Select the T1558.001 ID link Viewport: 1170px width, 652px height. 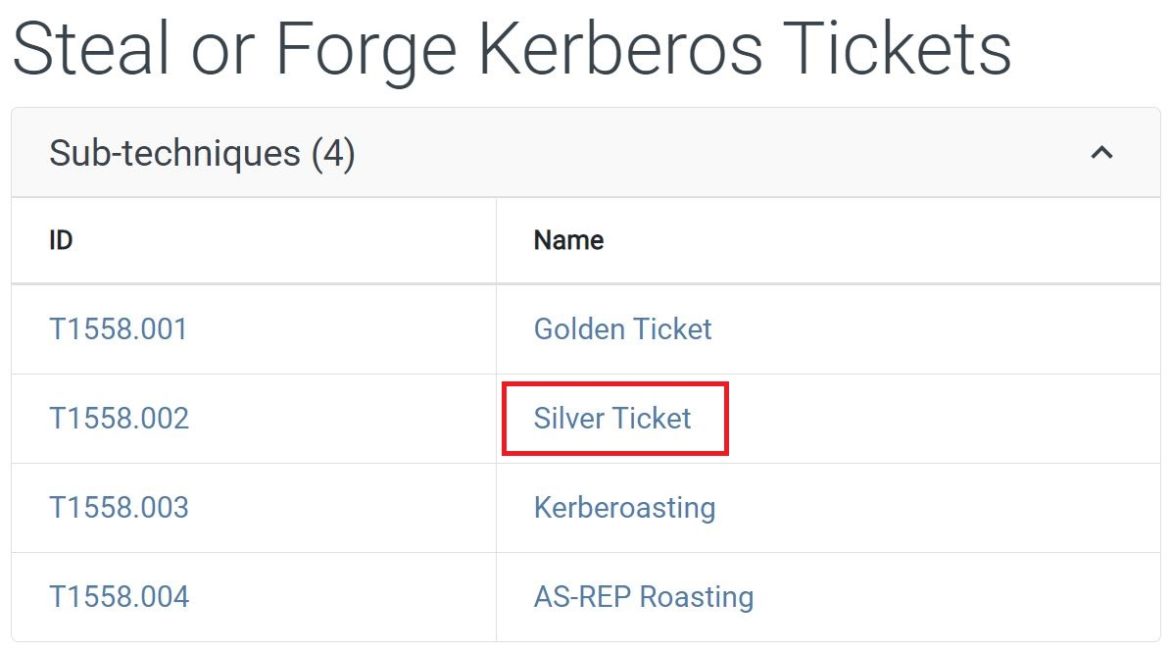118,329
